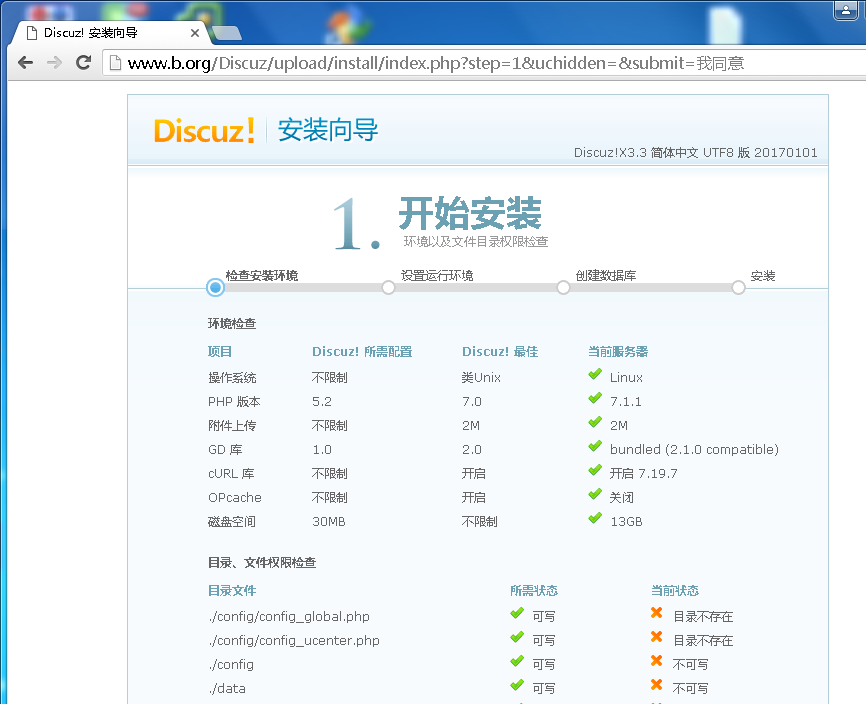Screen dimensions: 866x704
Task: Click the green check in ./data row
Action: (x=517, y=686)
